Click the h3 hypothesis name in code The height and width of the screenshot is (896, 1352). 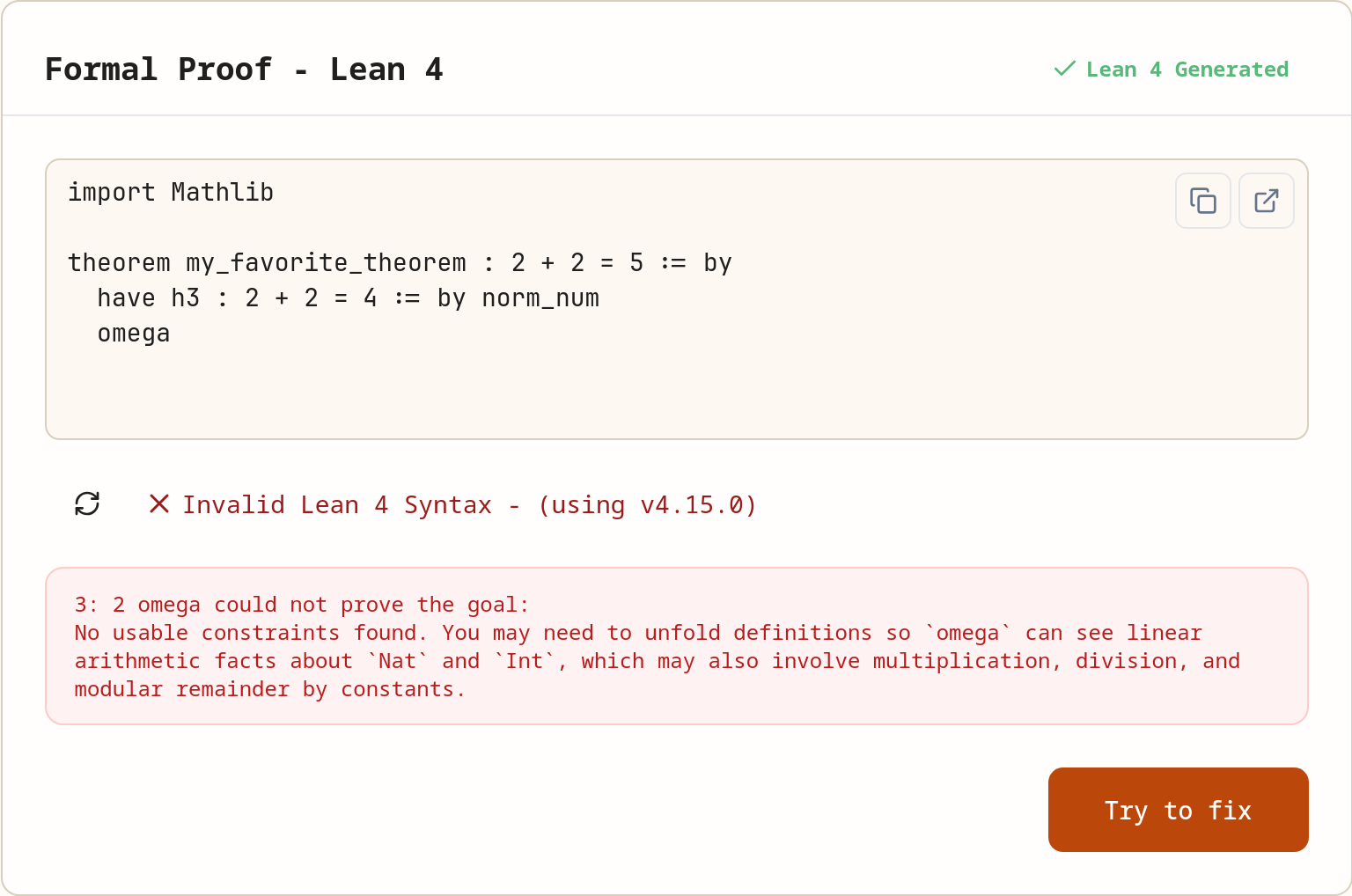tap(185, 298)
